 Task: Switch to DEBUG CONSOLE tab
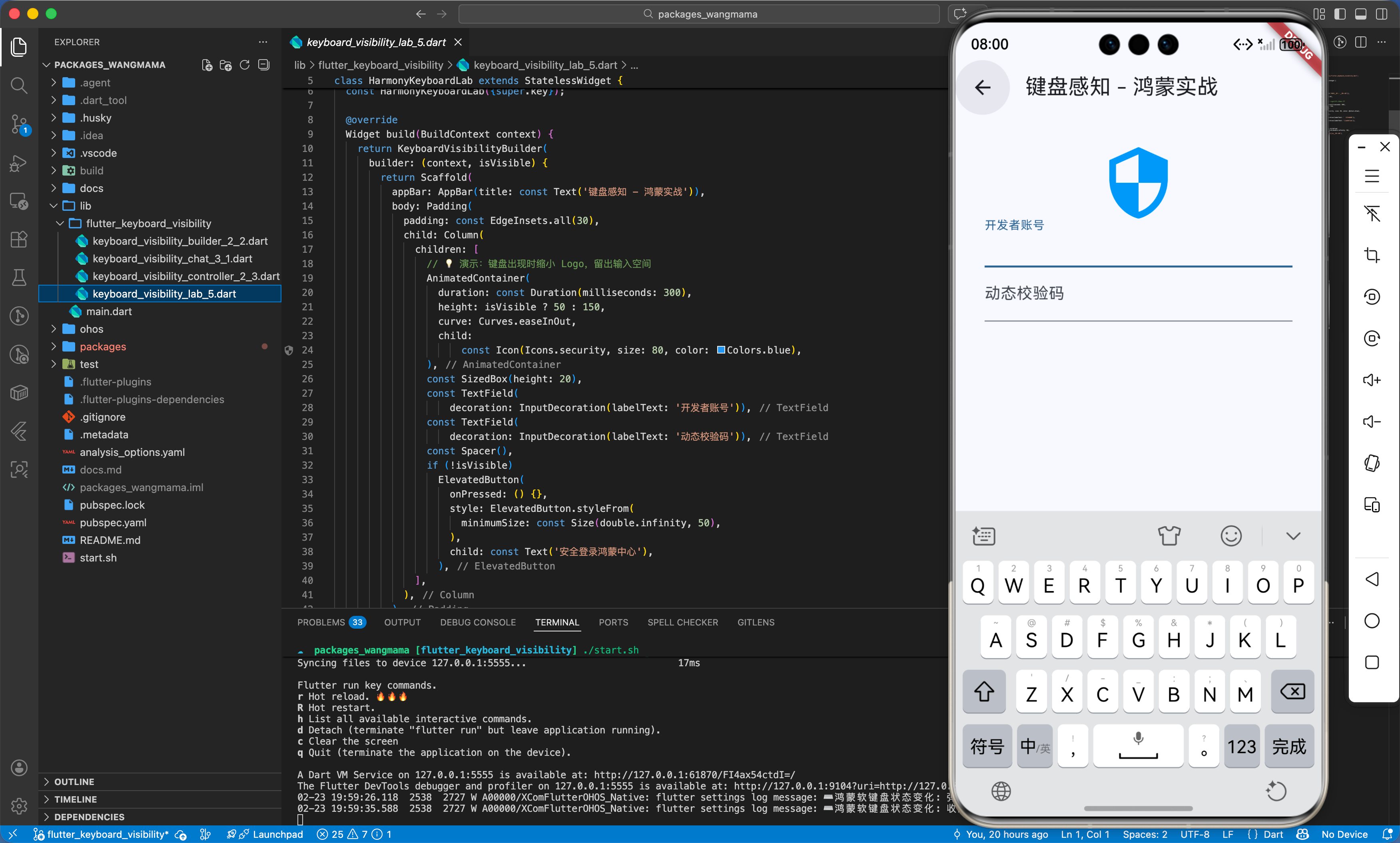tap(477, 623)
